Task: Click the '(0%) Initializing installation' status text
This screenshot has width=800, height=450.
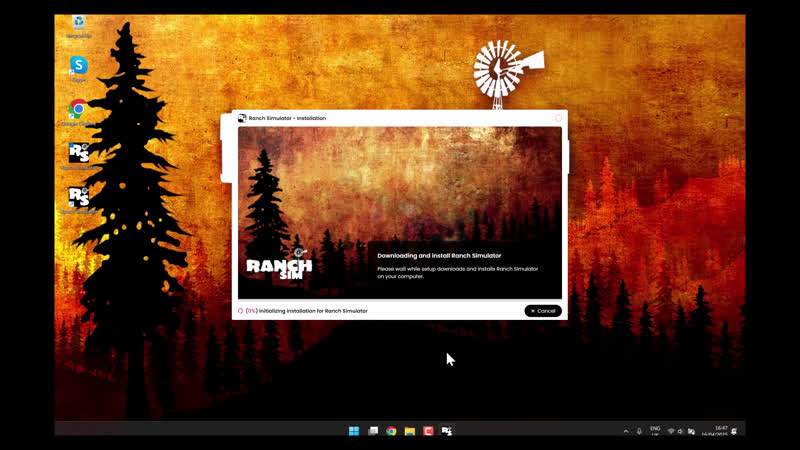Action: click(307, 311)
